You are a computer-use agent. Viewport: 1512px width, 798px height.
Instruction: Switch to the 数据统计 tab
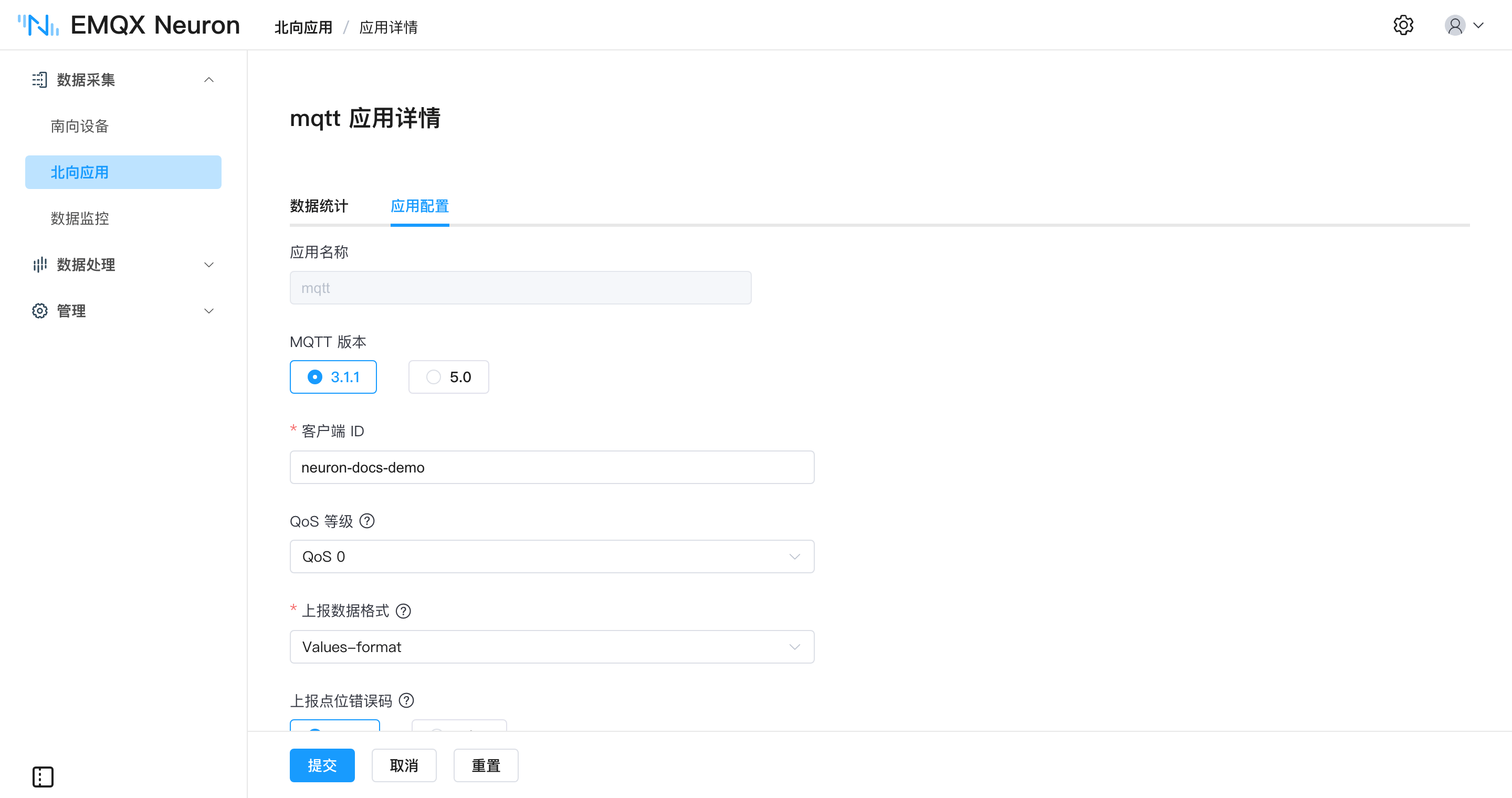(x=319, y=206)
